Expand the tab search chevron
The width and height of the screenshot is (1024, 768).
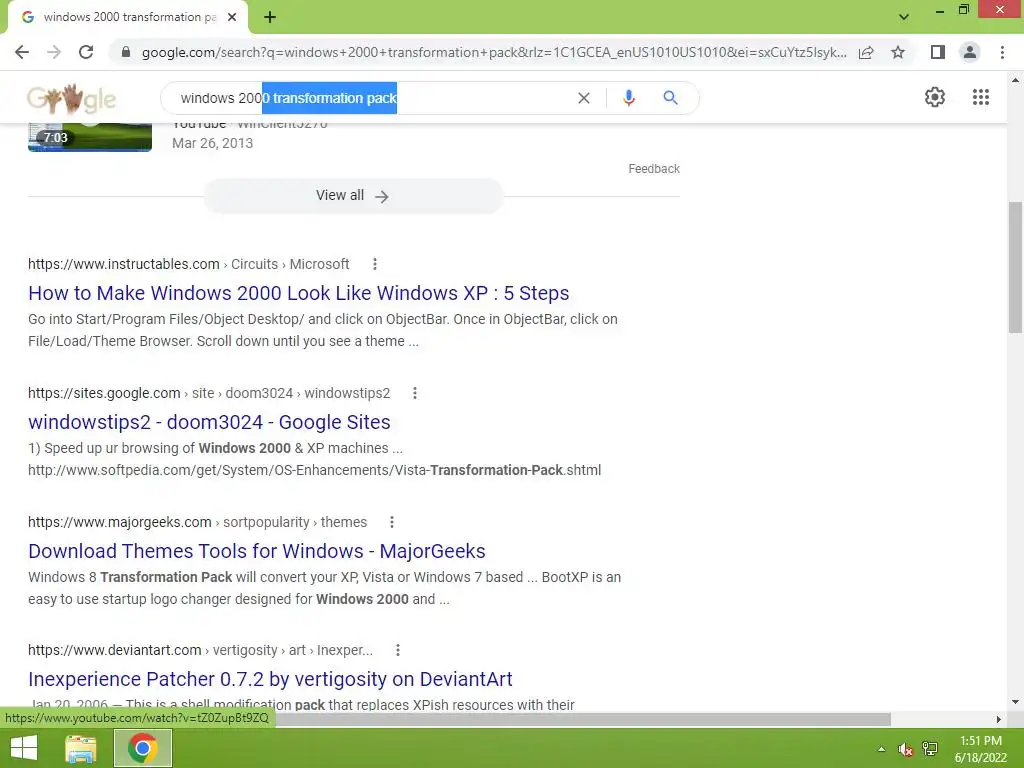(x=904, y=17)
